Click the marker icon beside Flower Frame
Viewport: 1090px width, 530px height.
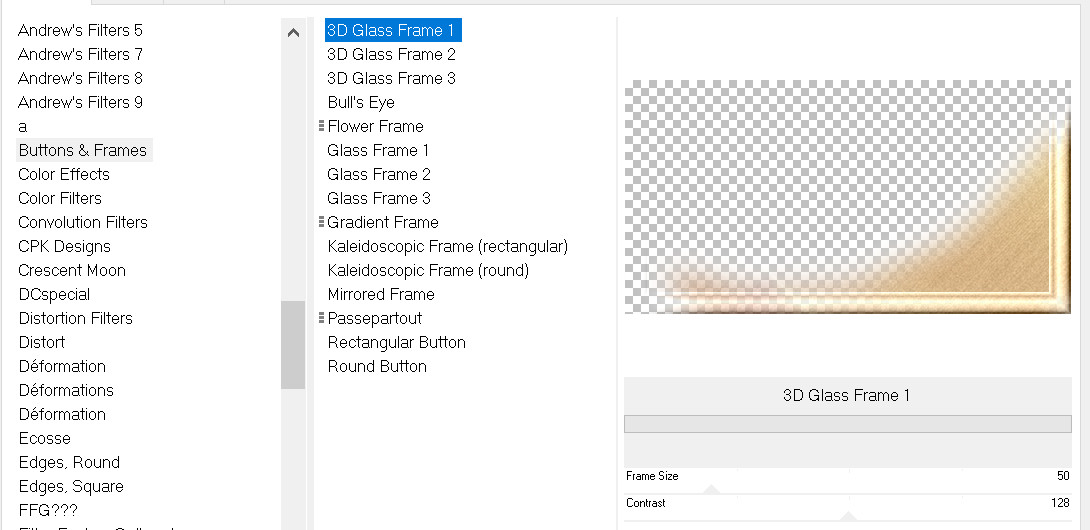click(321, 126)
